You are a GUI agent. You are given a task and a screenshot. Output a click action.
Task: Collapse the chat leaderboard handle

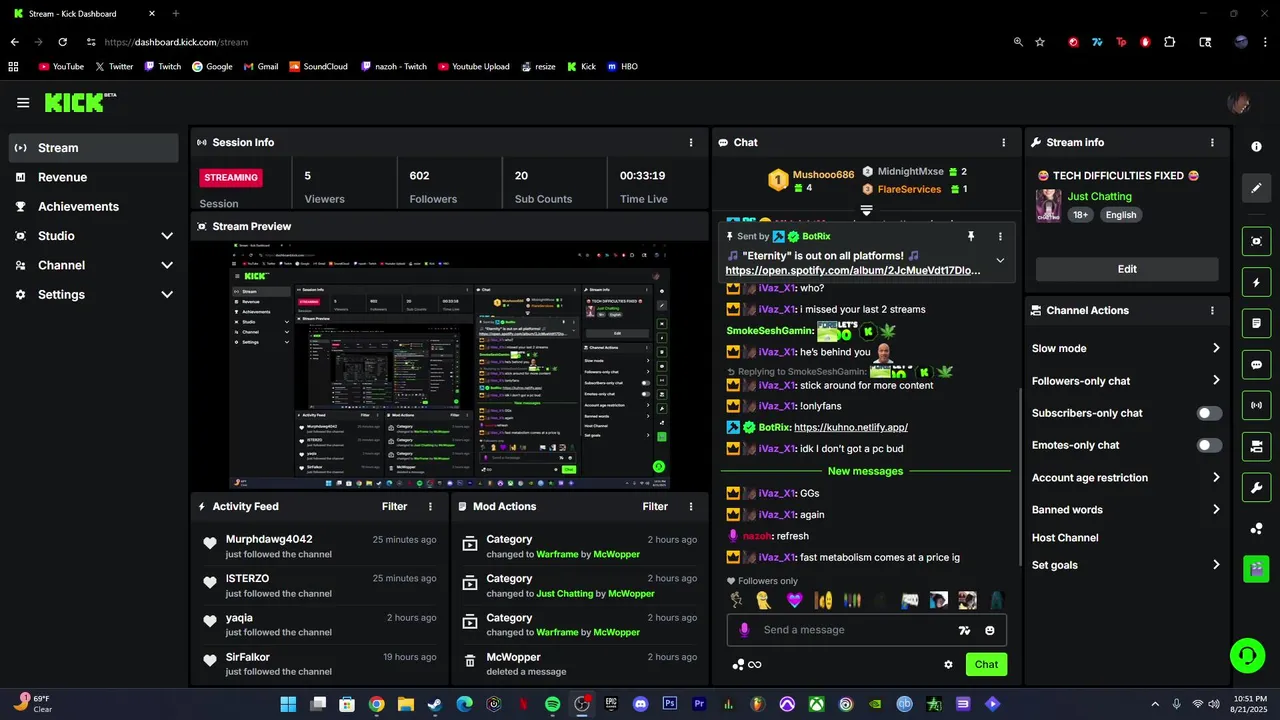click(867, 210)
